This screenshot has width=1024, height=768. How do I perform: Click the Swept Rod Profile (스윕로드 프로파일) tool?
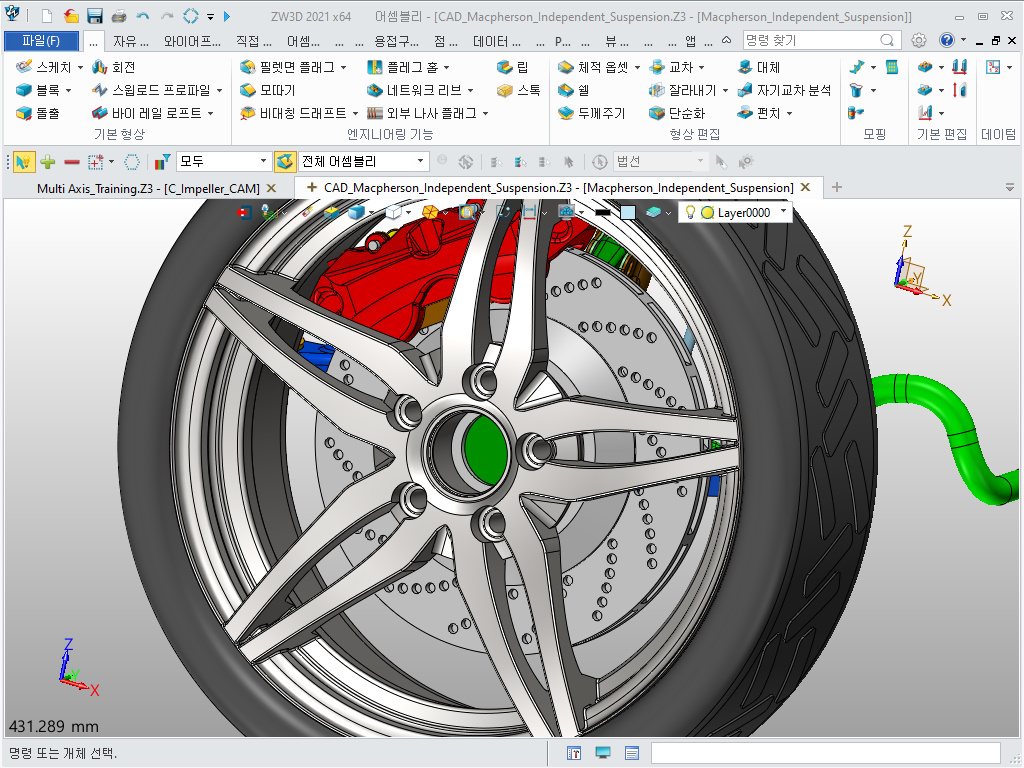point(152,90)
